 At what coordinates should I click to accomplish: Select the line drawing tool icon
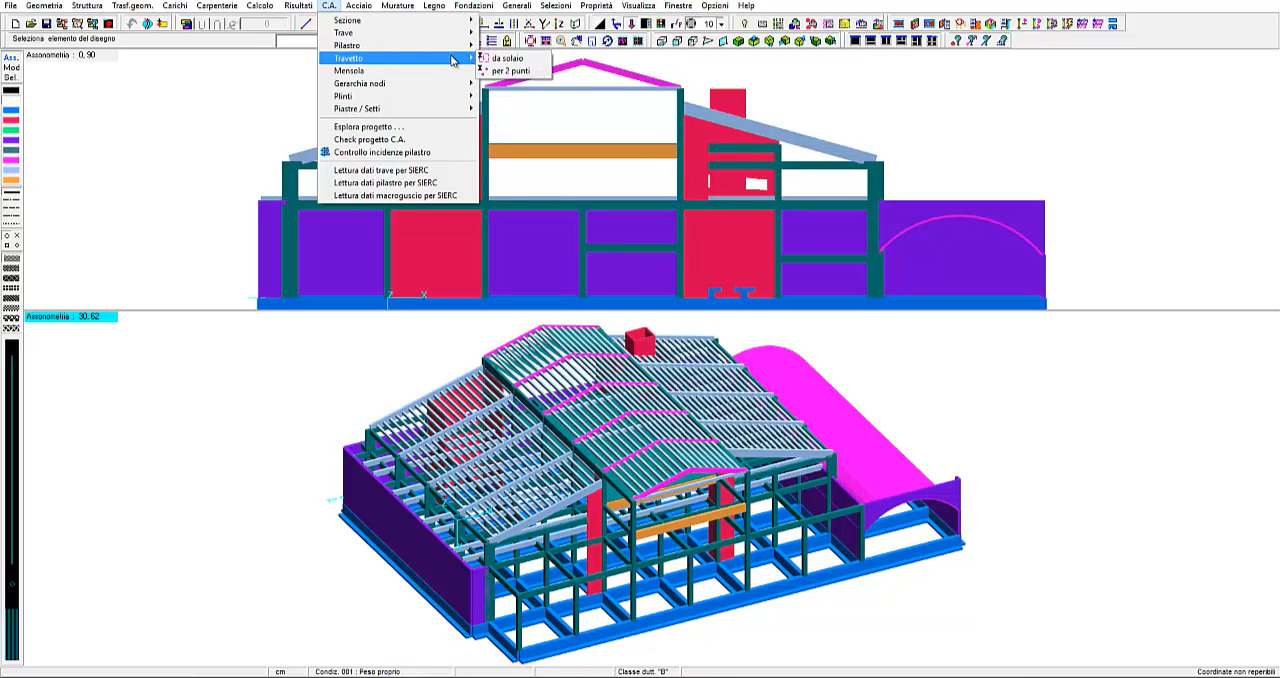point(306,24)
